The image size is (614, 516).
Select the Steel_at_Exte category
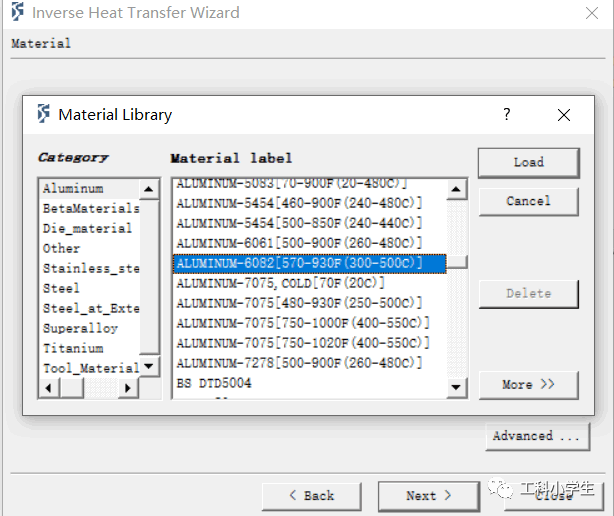[x=90, y=308]
